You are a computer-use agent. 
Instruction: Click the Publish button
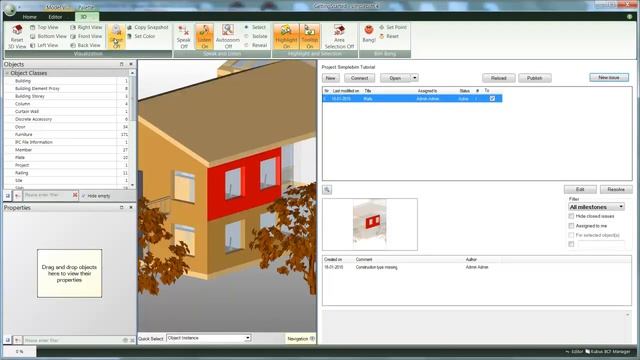[x=534, y=78]
